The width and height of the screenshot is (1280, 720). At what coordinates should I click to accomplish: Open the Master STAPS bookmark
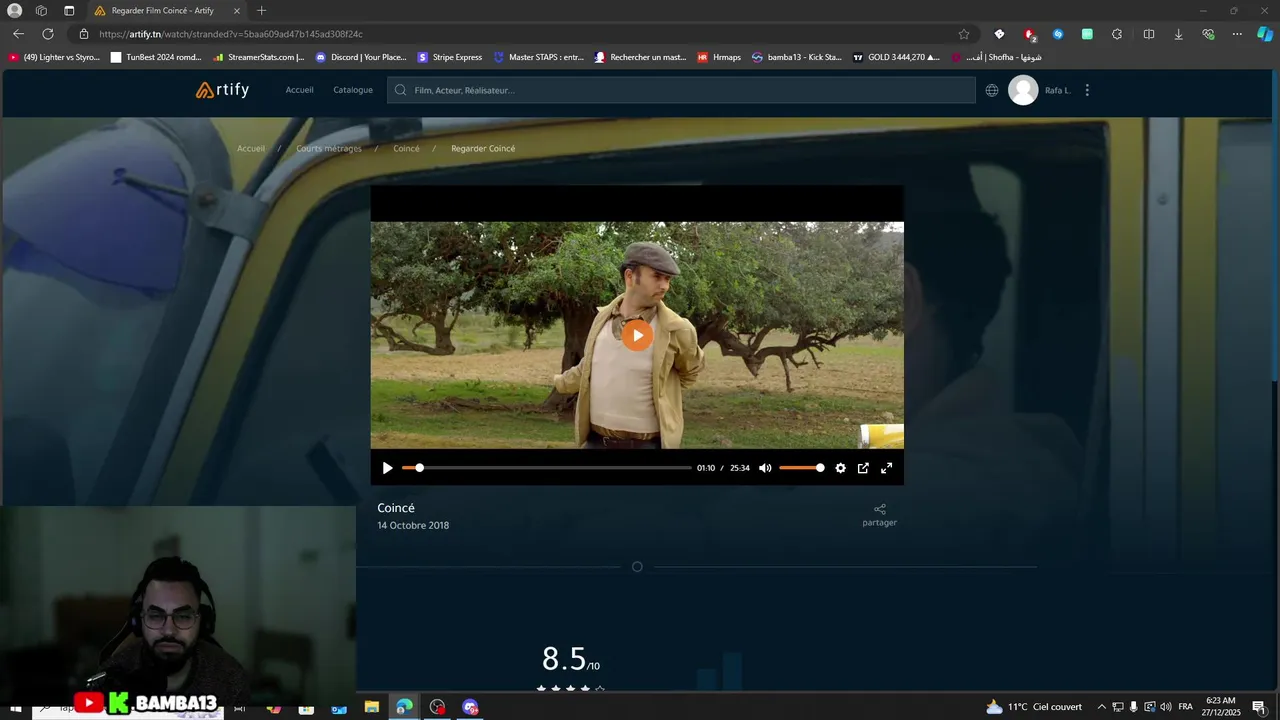pos(539,57)
